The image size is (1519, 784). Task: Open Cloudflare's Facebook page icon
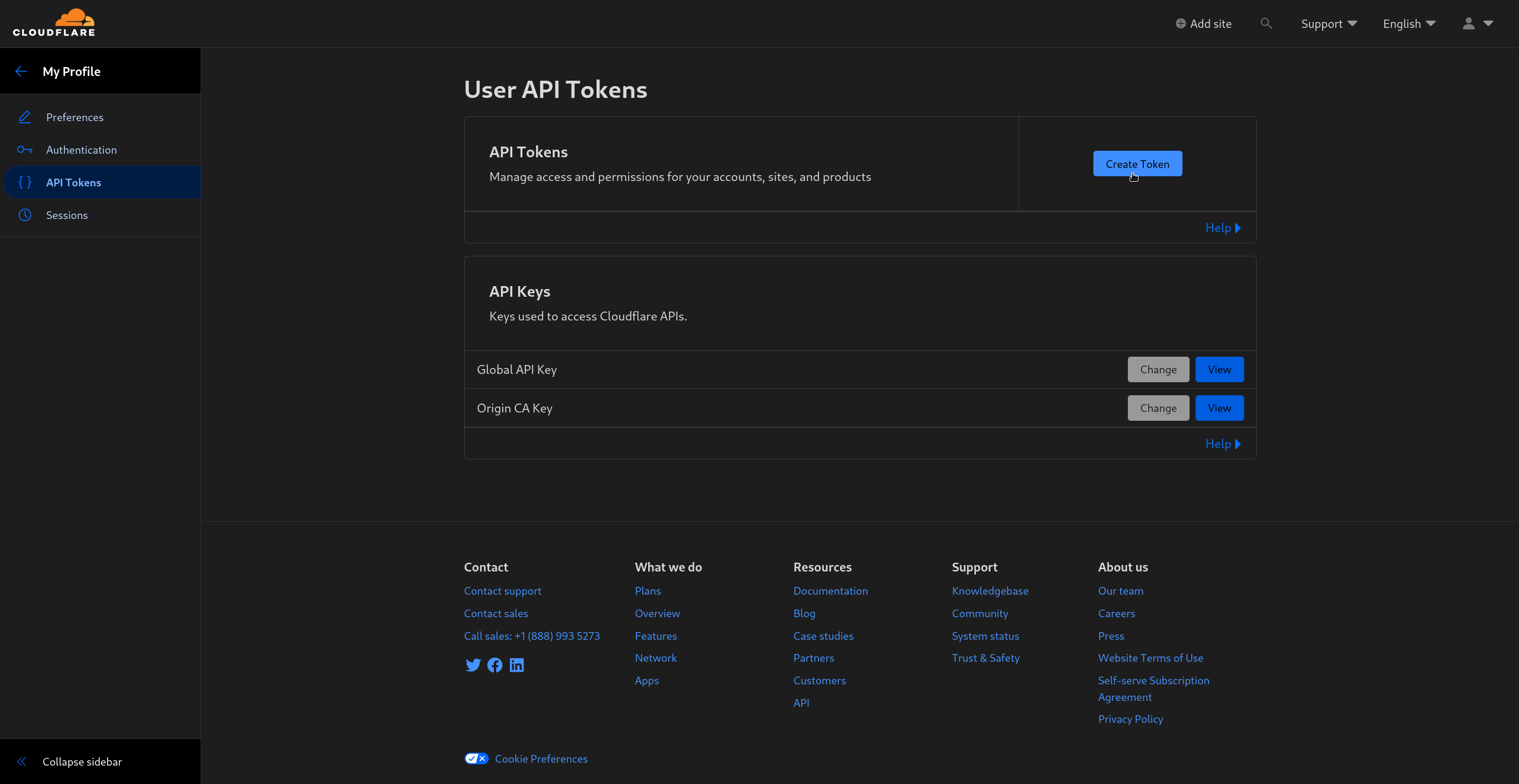click(x=495, y=665)
